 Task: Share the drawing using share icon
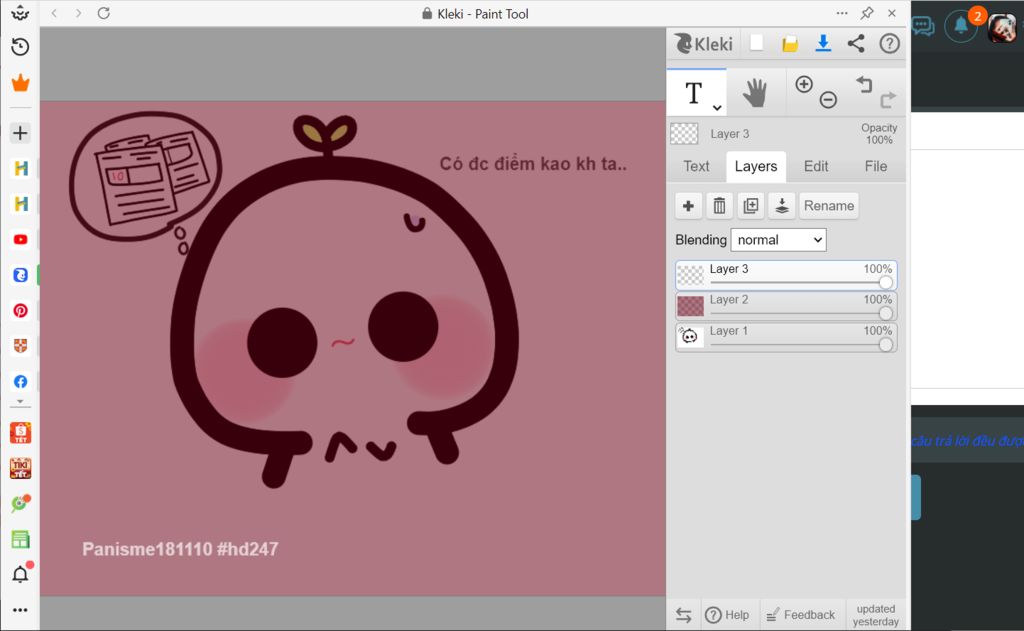(856, 44)
